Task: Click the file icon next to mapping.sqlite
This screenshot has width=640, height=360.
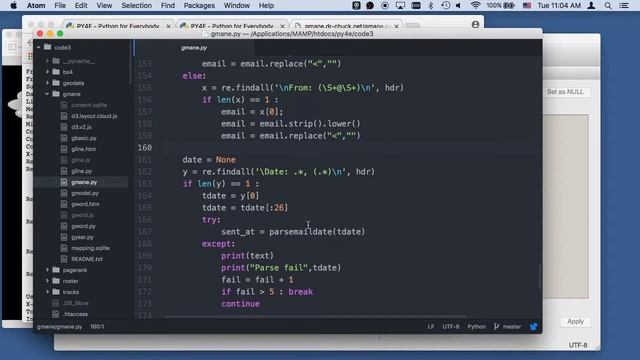Action: pyautogui.click(x=64, y=248)
